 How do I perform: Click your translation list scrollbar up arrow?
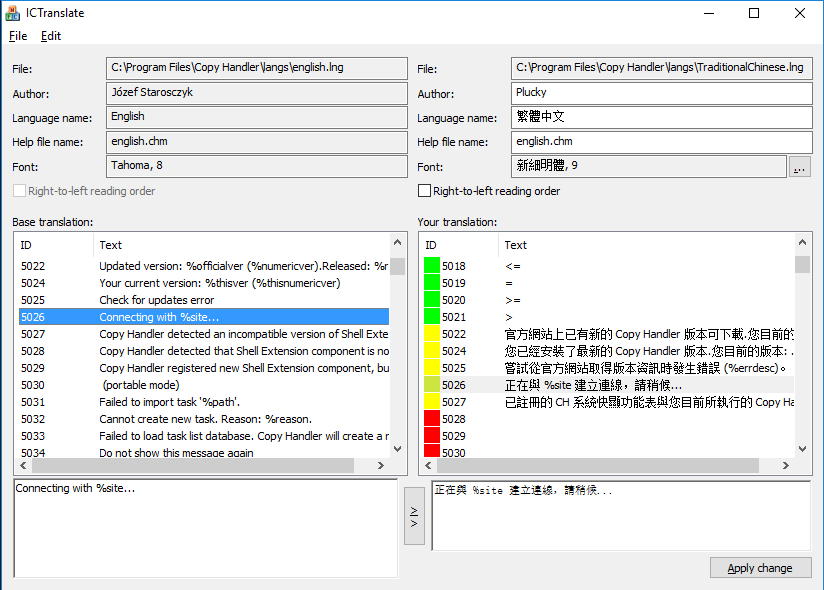(802, 242)
